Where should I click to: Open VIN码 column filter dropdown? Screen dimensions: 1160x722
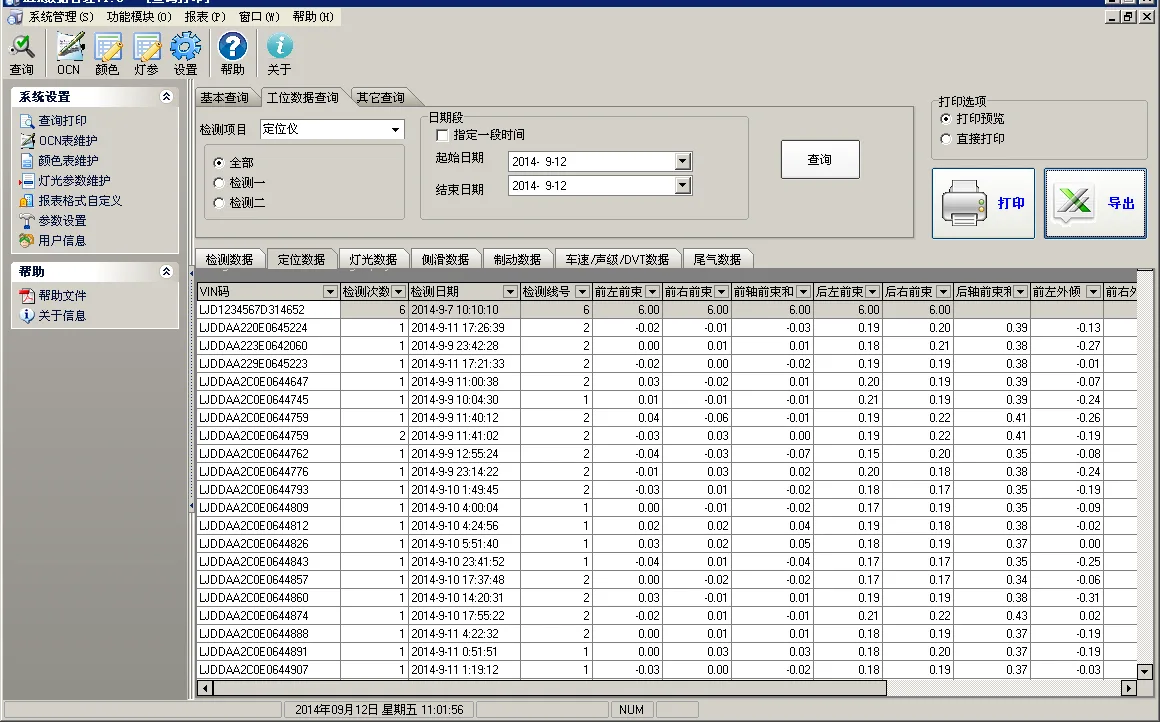pos(331,292)
